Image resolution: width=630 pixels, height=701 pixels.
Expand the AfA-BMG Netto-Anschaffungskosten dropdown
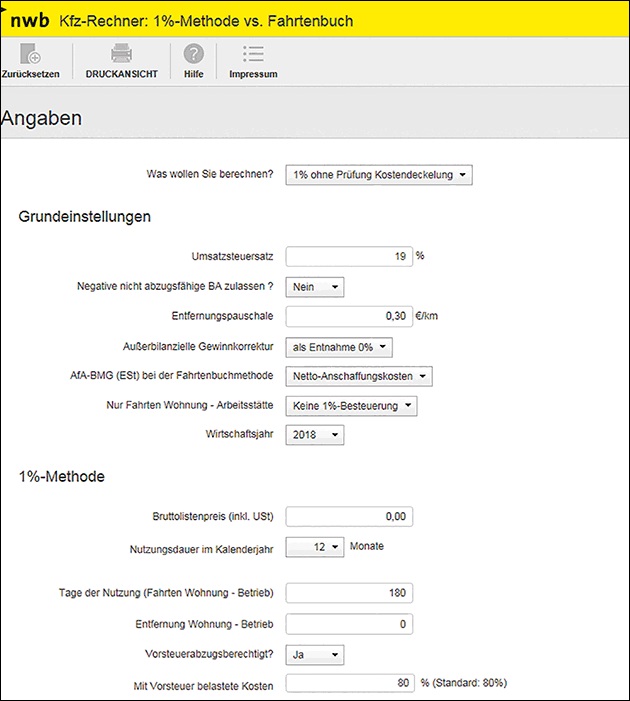[359, 376]
